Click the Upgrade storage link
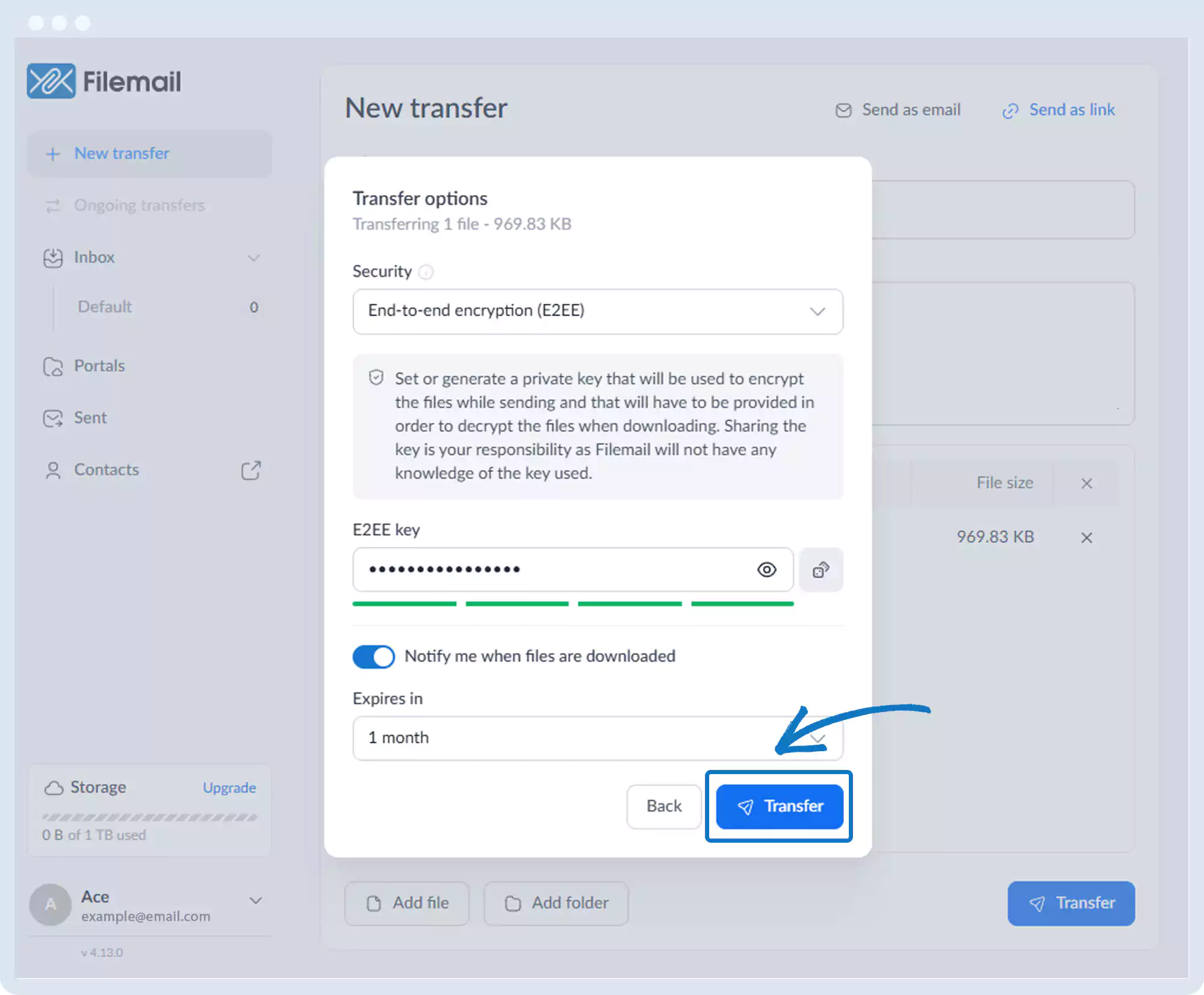Viewport: 1204px width, 995px height. point(229,788)
